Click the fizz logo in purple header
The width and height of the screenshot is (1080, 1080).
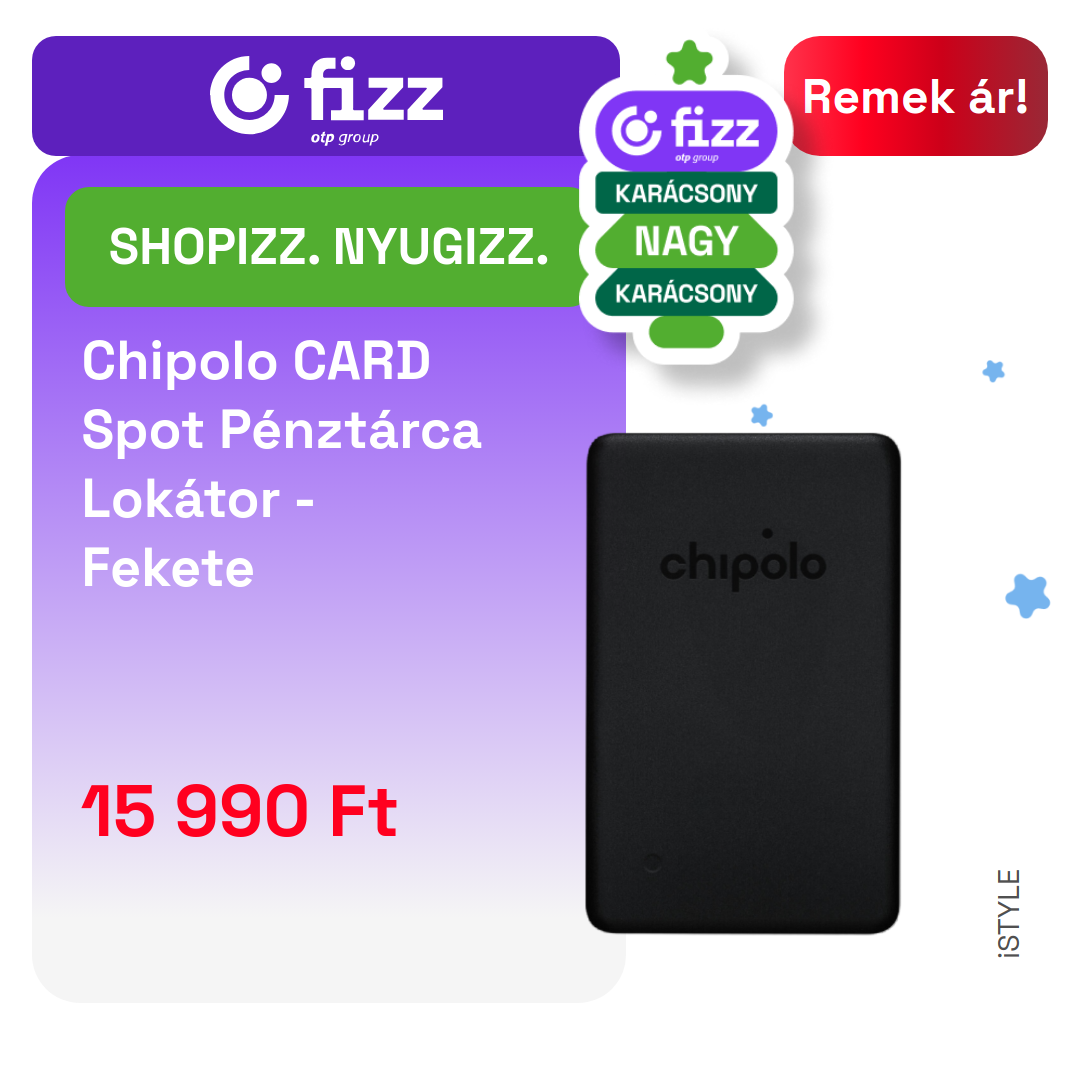(326, 96)
